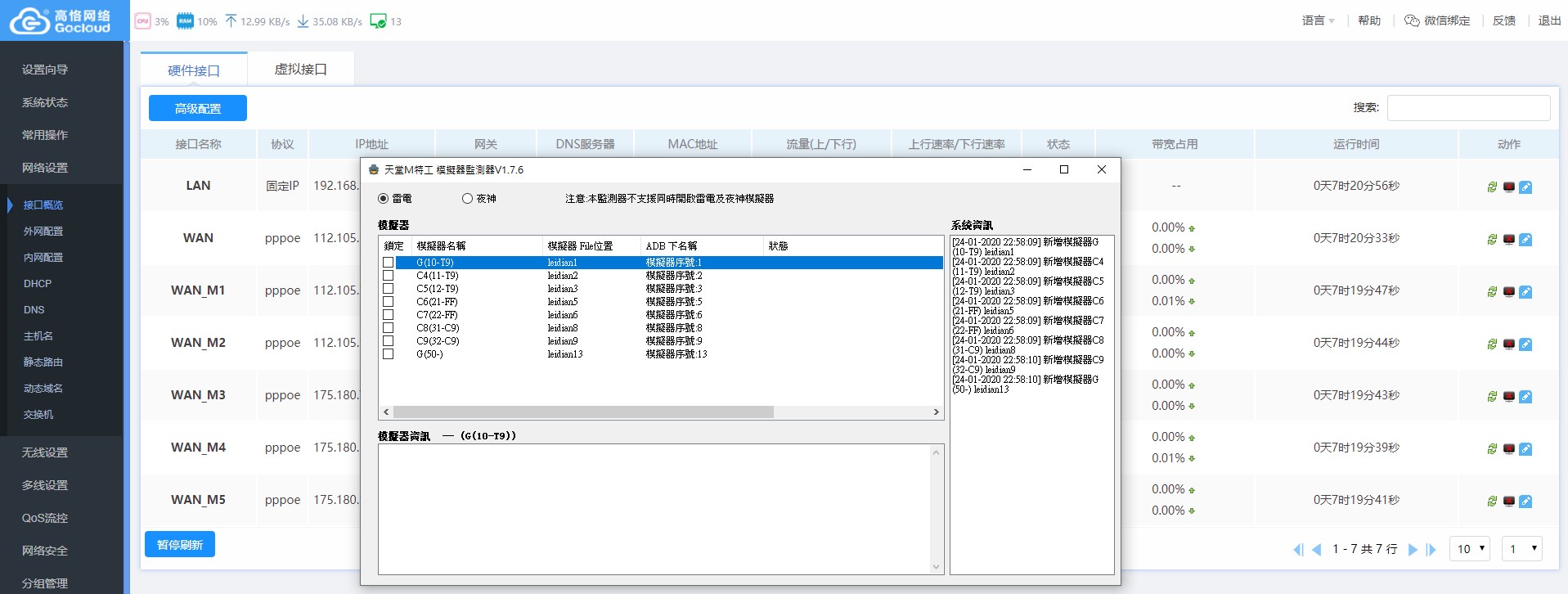
Task: Go to next page of interface table
Action: [x=1413, y=550]
